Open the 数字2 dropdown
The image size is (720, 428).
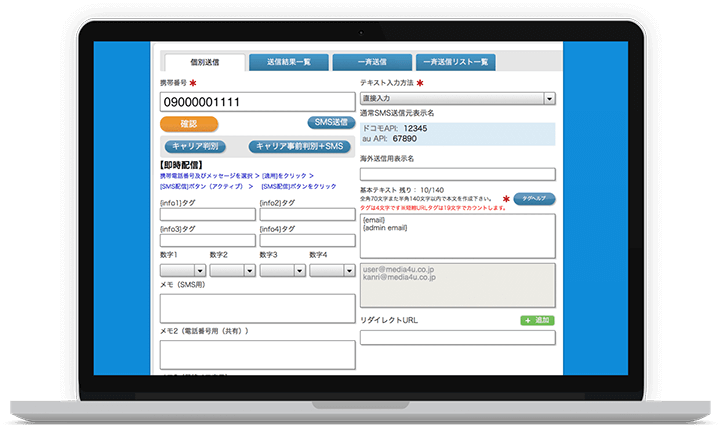point(232,270)
